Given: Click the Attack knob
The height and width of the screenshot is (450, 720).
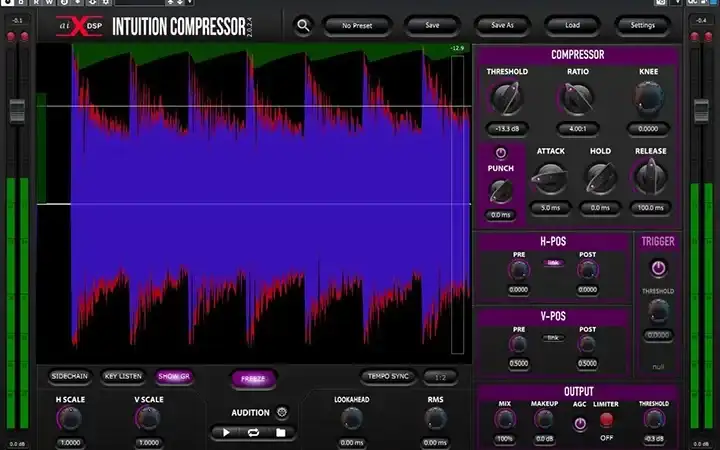Looking at the screenshot, I should click(x=550, y=178).
